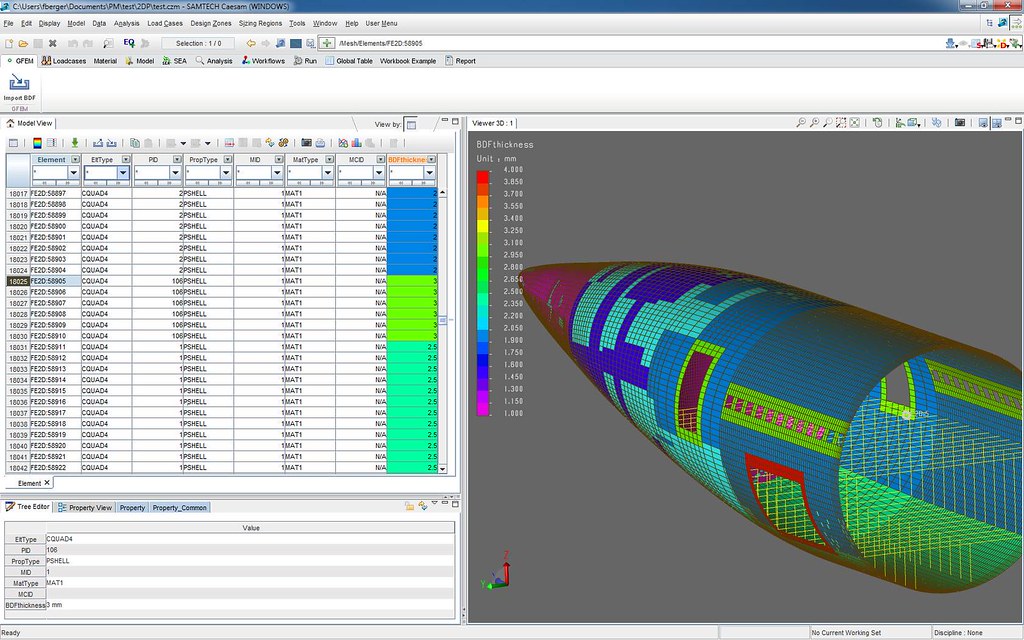Click zoom in magnifier in Viewer 3D
Viewport: 1024px width, 640px height.
(814, 122)
